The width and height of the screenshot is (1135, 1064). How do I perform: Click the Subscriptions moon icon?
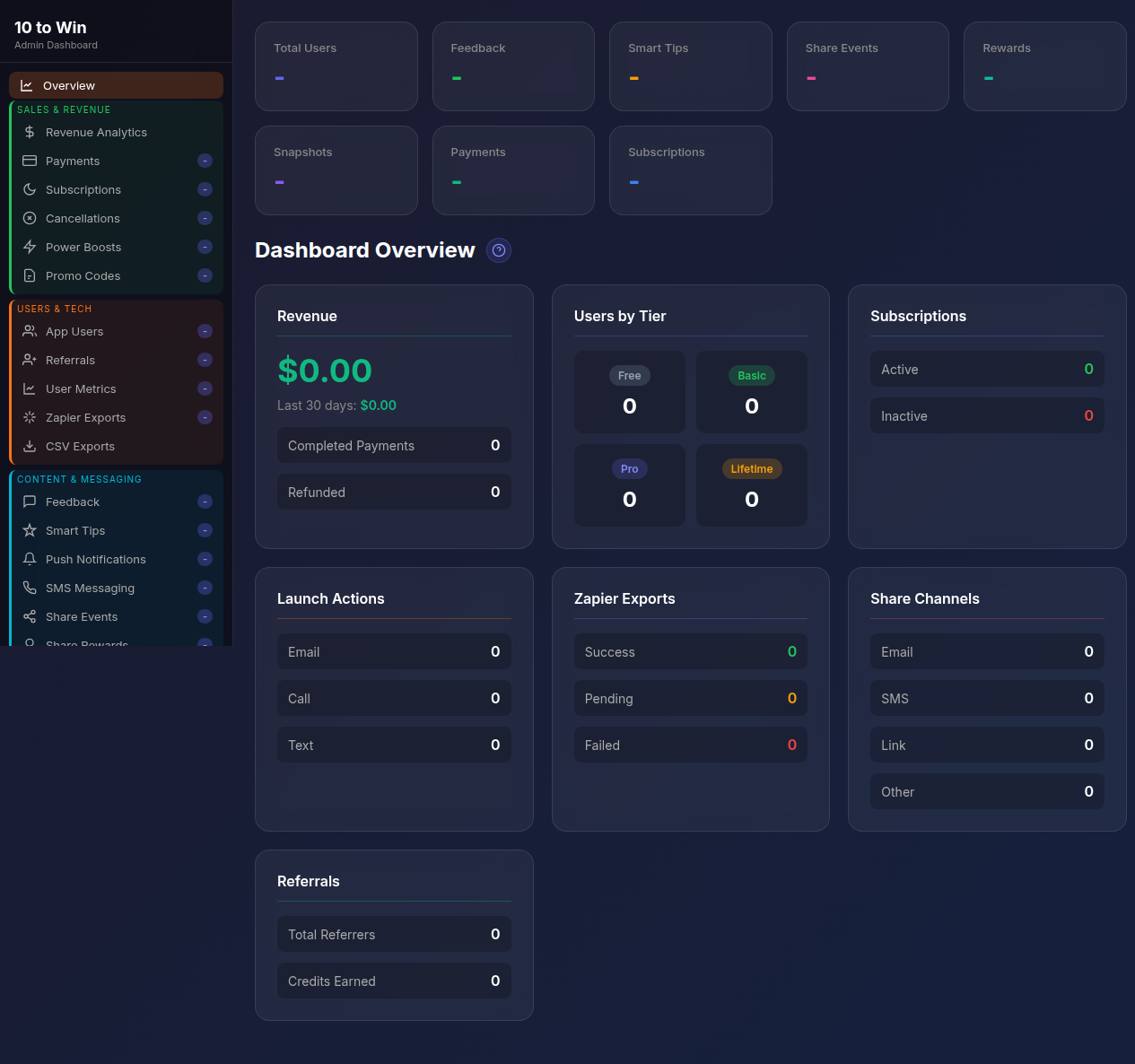(29, 189)
